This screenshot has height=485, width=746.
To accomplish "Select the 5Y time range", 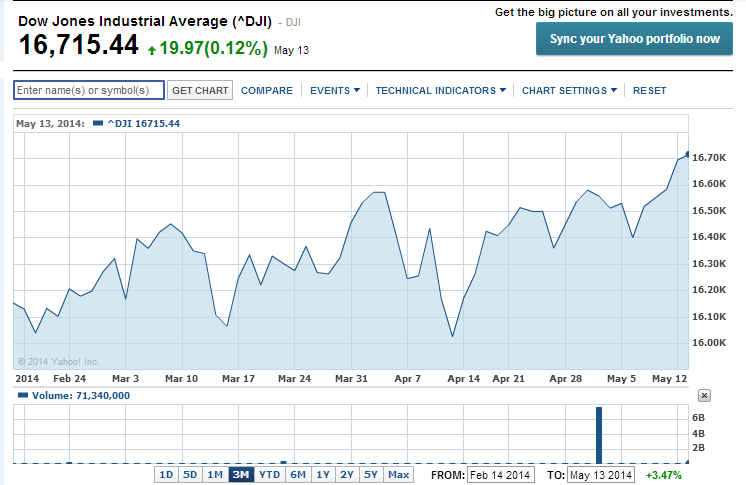I will click(371, 475).
